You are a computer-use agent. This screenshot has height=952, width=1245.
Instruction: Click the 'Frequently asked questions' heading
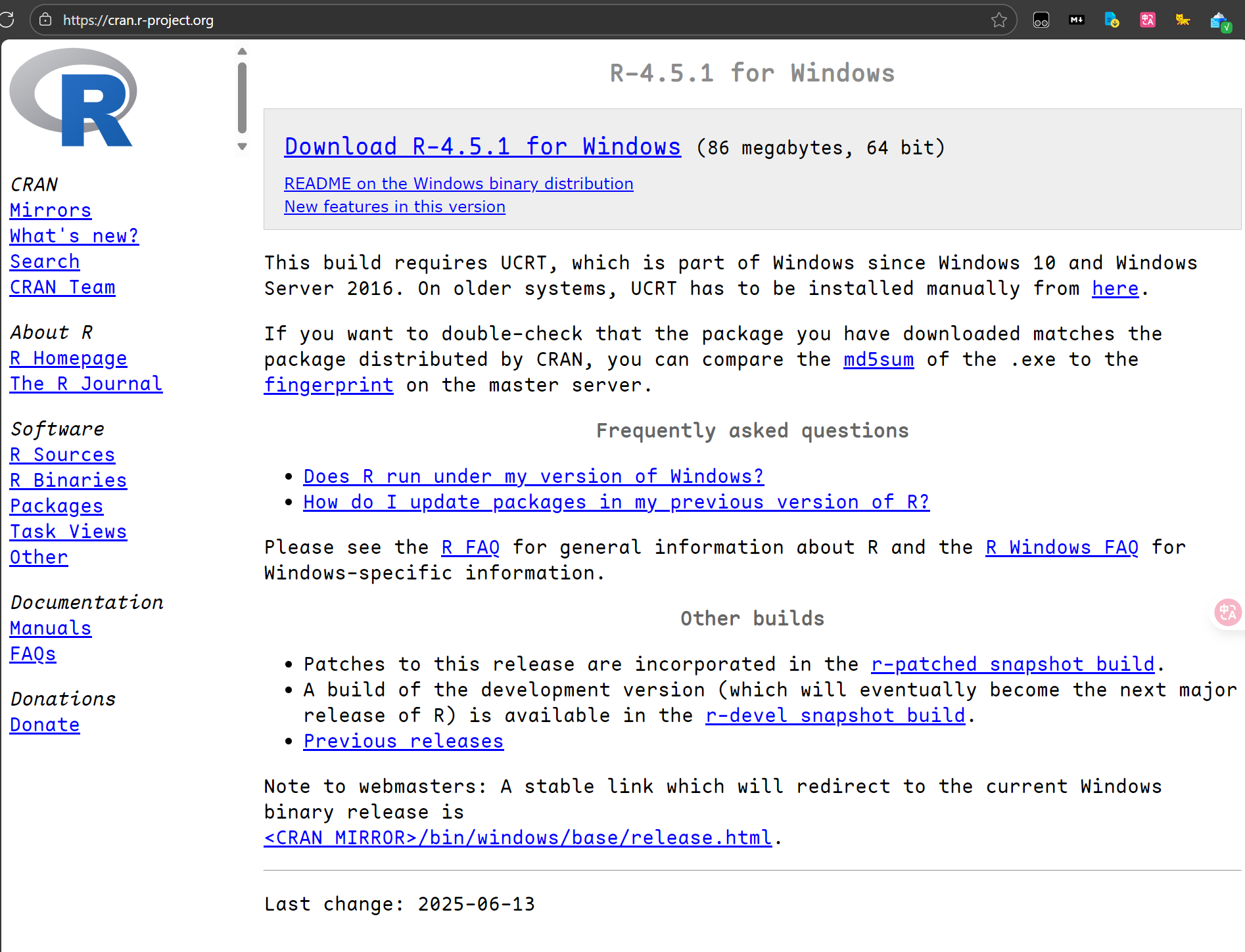pos(752,431)
